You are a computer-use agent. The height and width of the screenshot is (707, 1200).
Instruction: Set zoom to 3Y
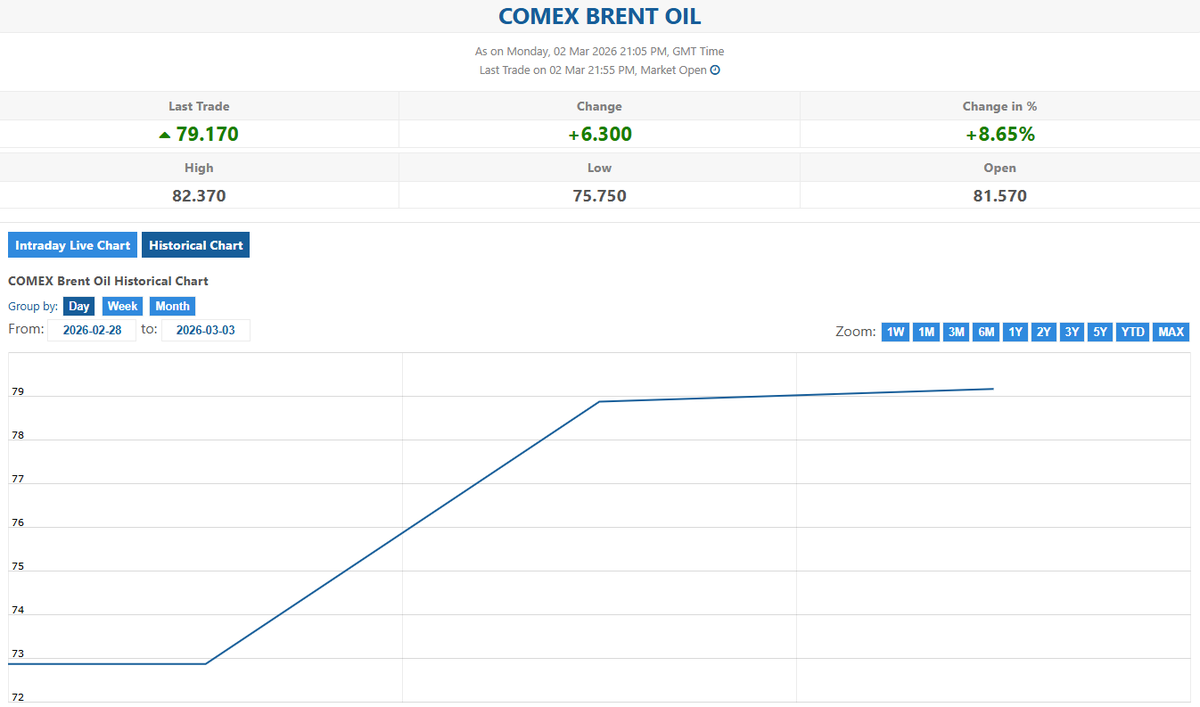[1072, 332]
